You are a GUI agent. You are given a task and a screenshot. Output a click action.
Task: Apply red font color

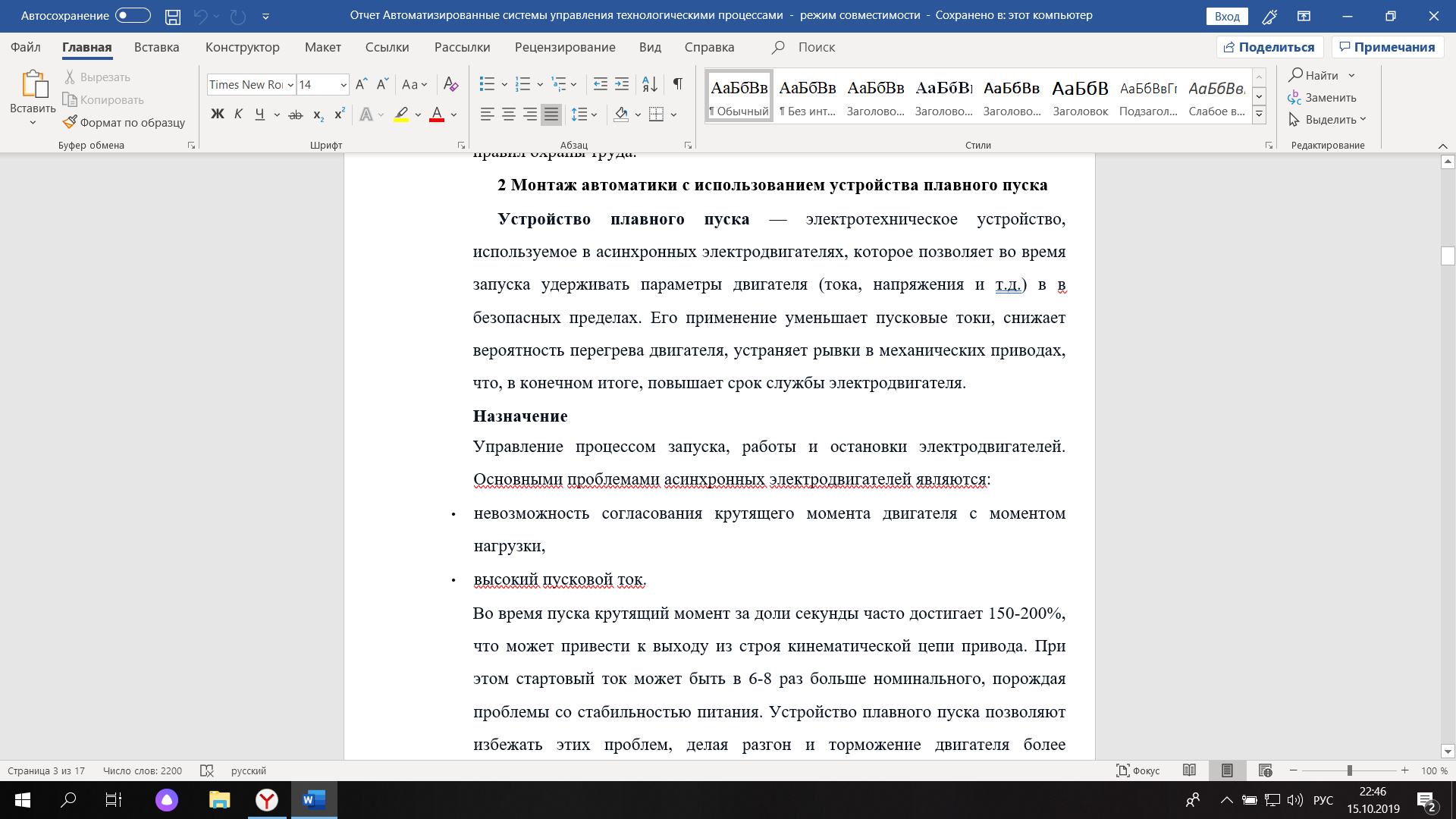pos(437,115)
